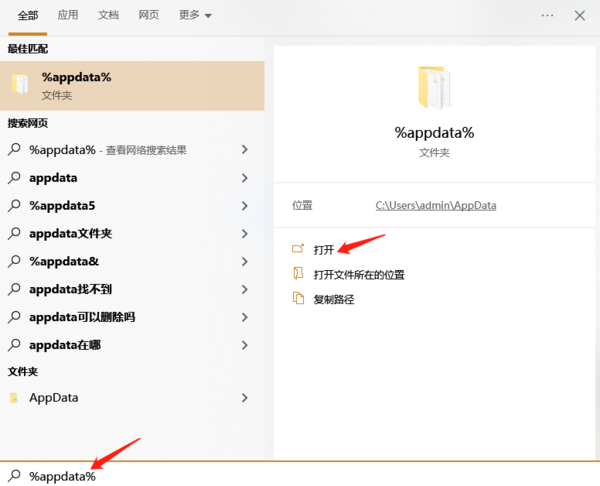Image resolution: width=600 pixels, height=486 pixels.
Task: Click 打开文件所在的位置 button
Action: click(359, 274)
